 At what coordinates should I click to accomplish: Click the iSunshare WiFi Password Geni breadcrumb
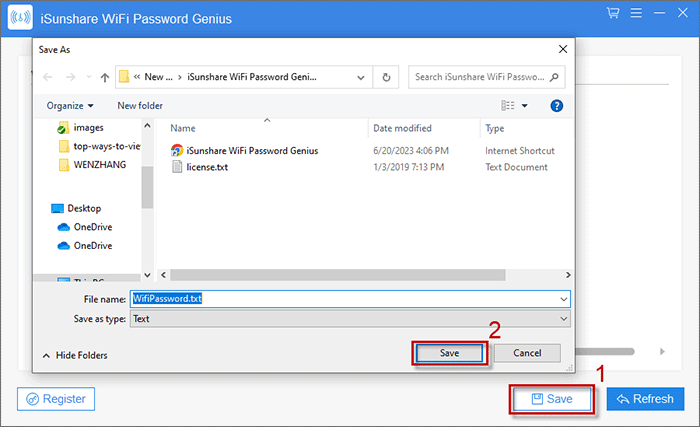click(x=252, y=77)
